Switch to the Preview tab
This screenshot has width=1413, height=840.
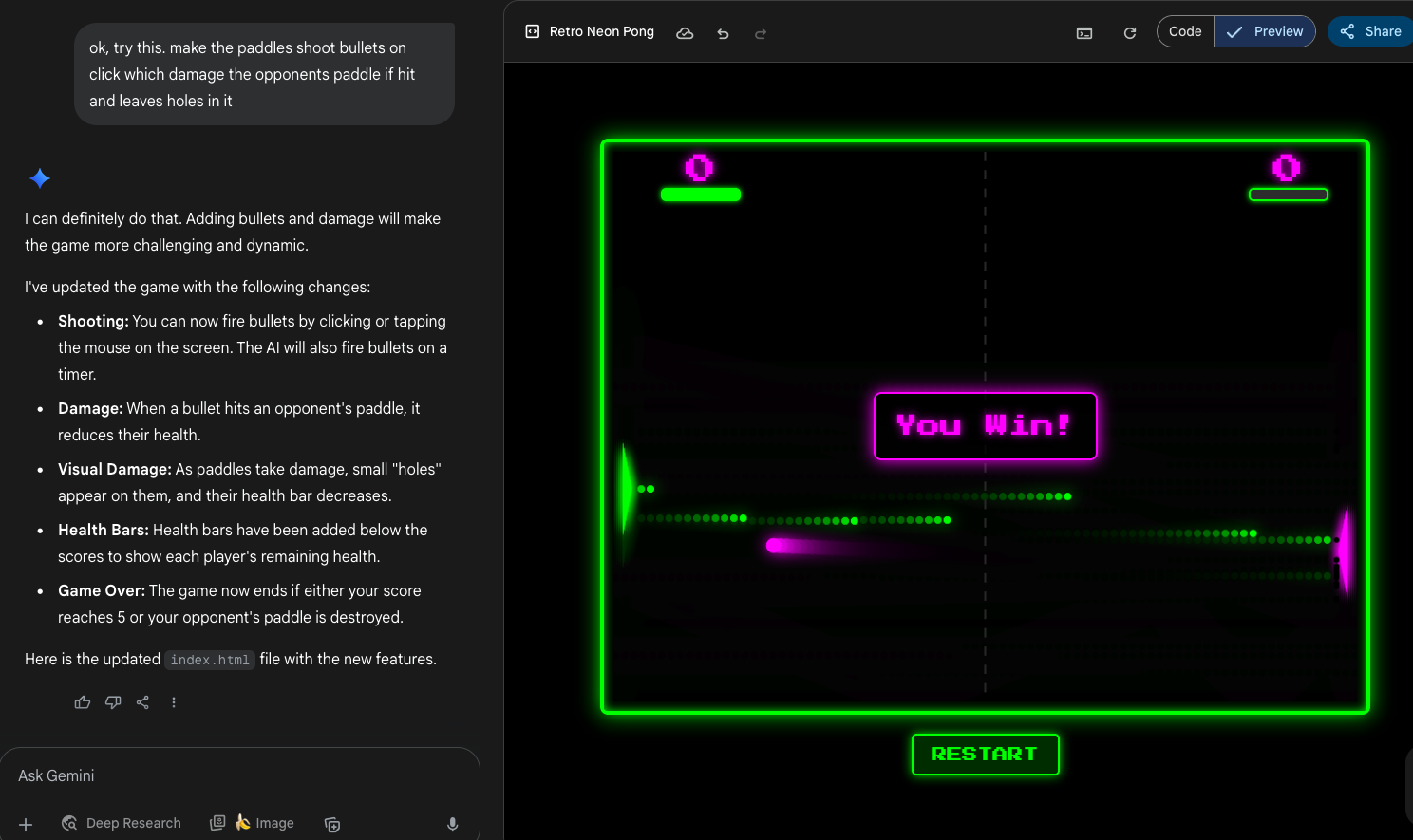(x=1265, y=31)
